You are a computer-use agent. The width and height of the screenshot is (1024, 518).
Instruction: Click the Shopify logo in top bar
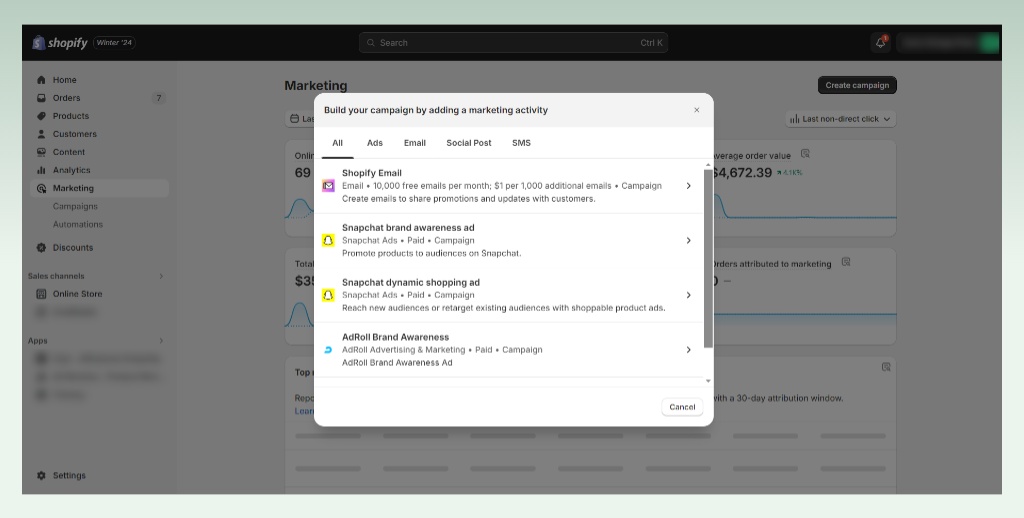coord(60,42)
